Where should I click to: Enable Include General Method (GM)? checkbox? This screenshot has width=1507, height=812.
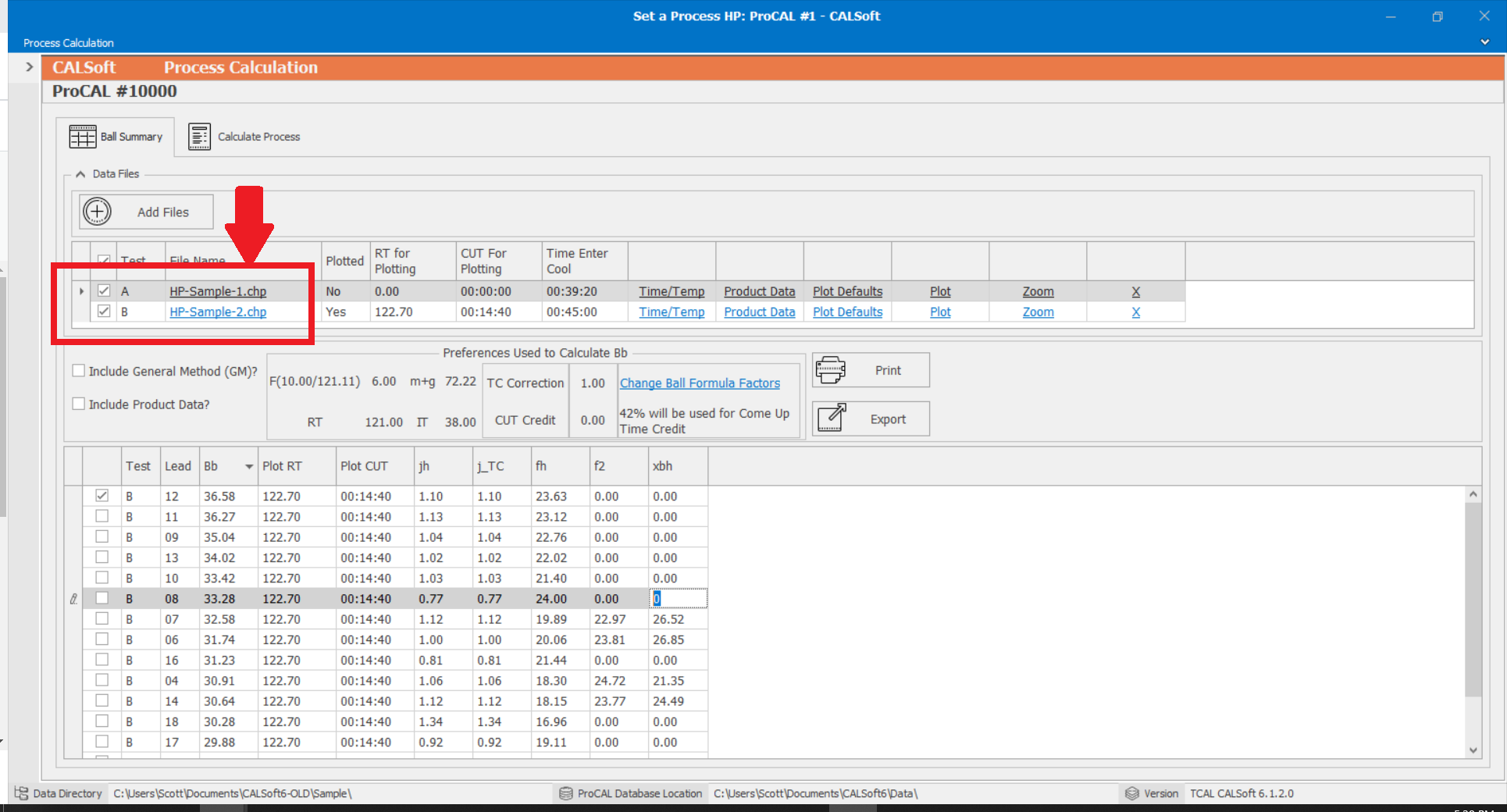[79, 371]
